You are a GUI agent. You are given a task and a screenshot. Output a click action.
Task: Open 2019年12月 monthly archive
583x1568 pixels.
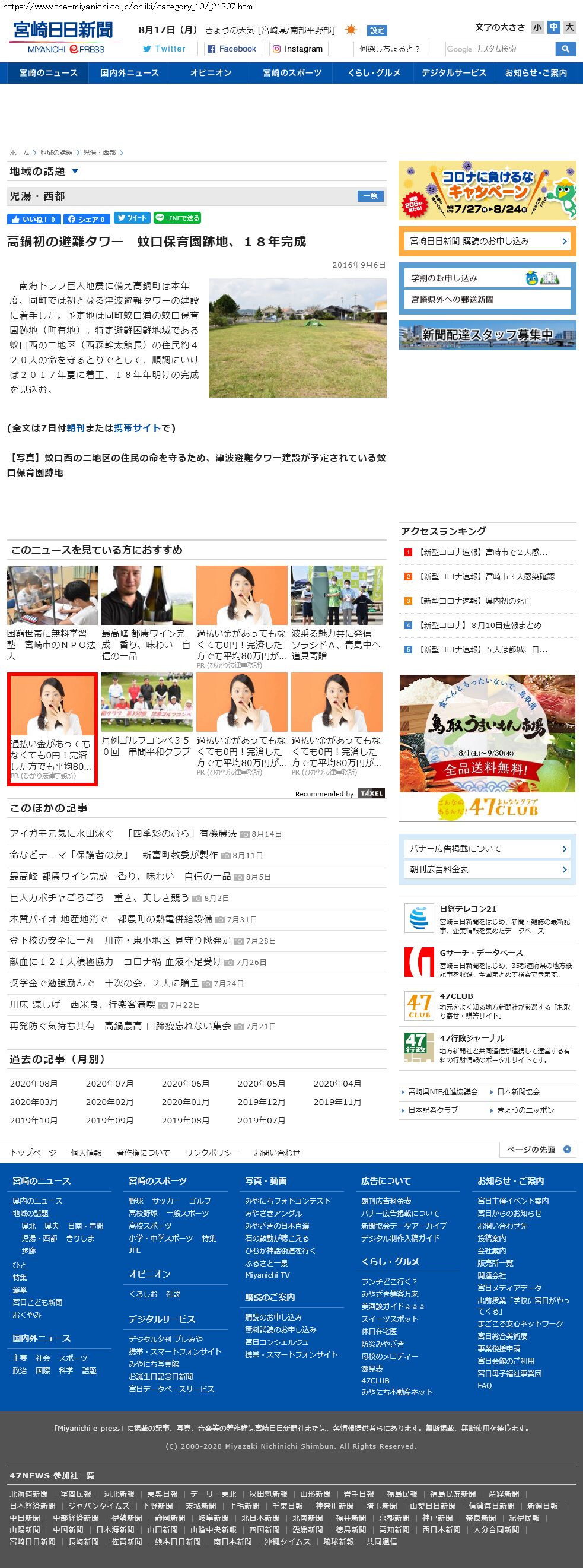pyautogui.click(x=261, y=1102)
